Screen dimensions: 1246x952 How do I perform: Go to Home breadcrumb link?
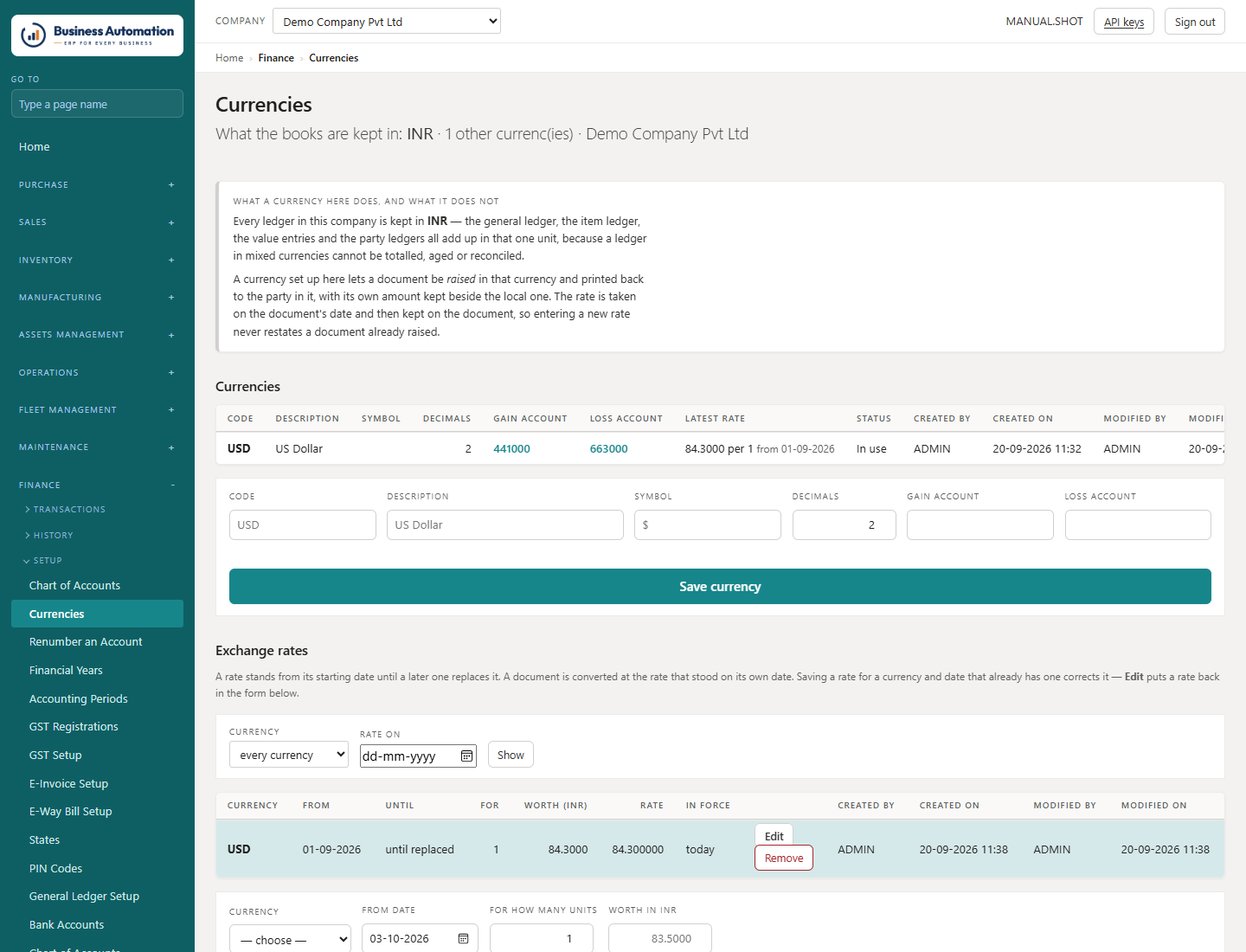click(x=229, y=58)
